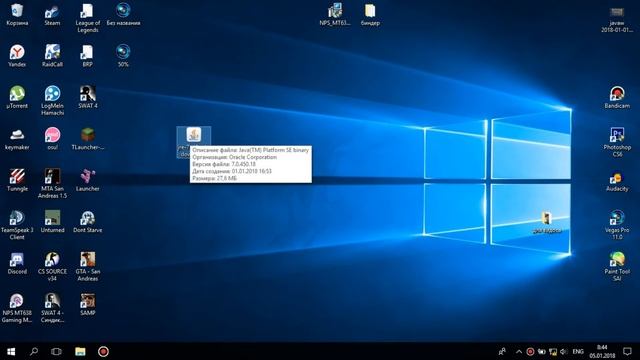640x360 pixels.
Task: Select the LogMeIn Hamachi icon
Action: click(52, 100)
